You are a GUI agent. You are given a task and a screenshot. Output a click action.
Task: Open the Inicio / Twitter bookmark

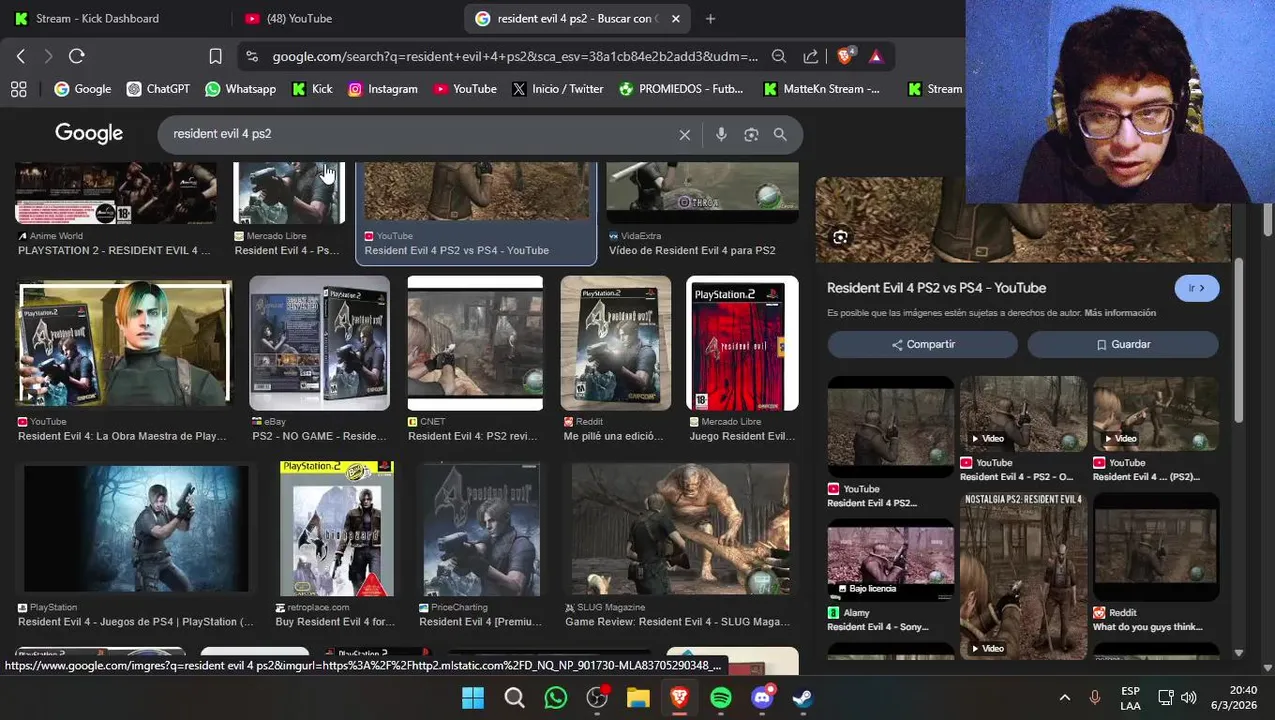pyautogui.click(x=558, y=89)
